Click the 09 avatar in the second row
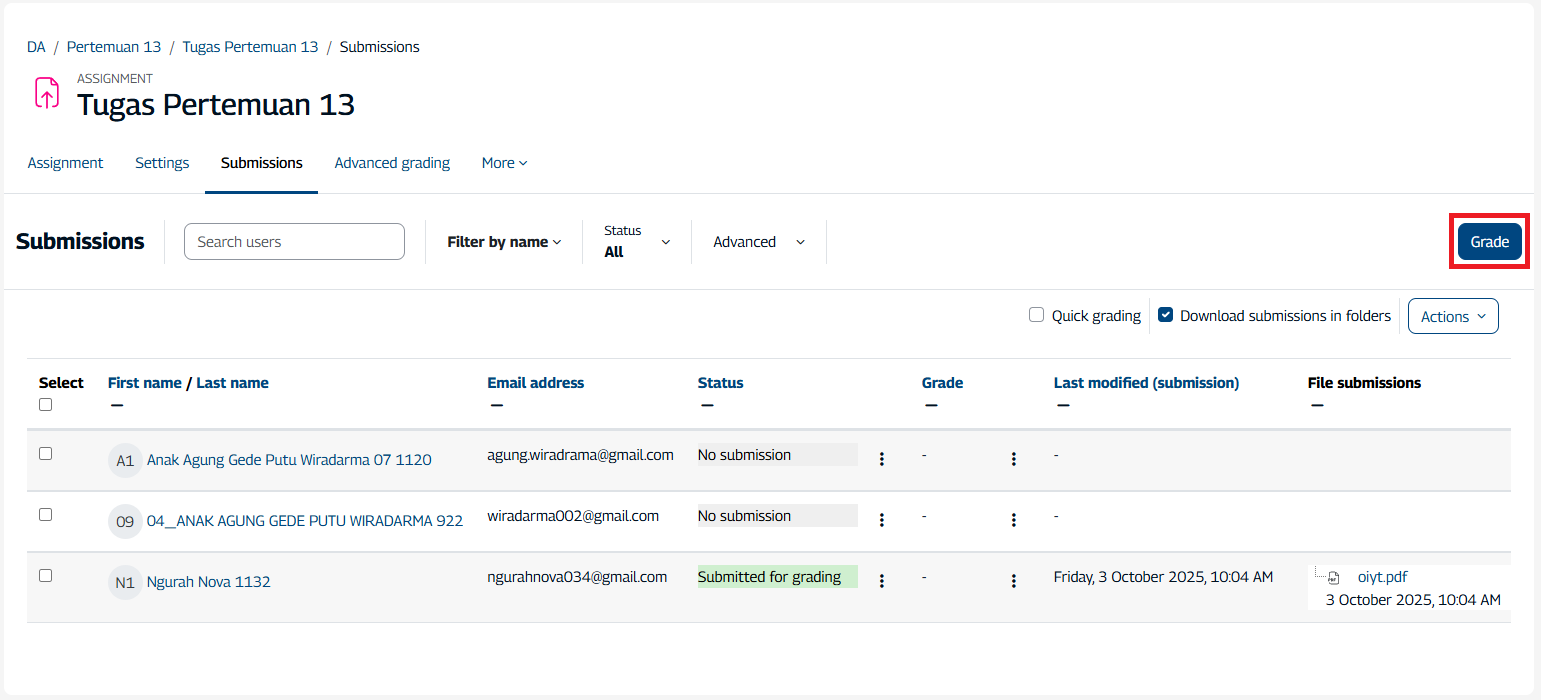The height and width of the screenshot is (700, 1541). (124, 521)
